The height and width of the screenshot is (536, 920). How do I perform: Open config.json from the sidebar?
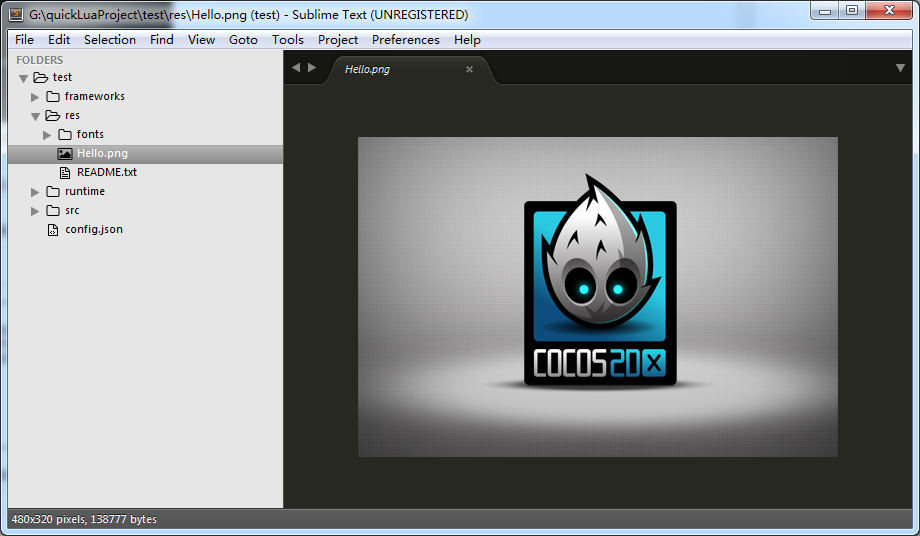(94, 229)
